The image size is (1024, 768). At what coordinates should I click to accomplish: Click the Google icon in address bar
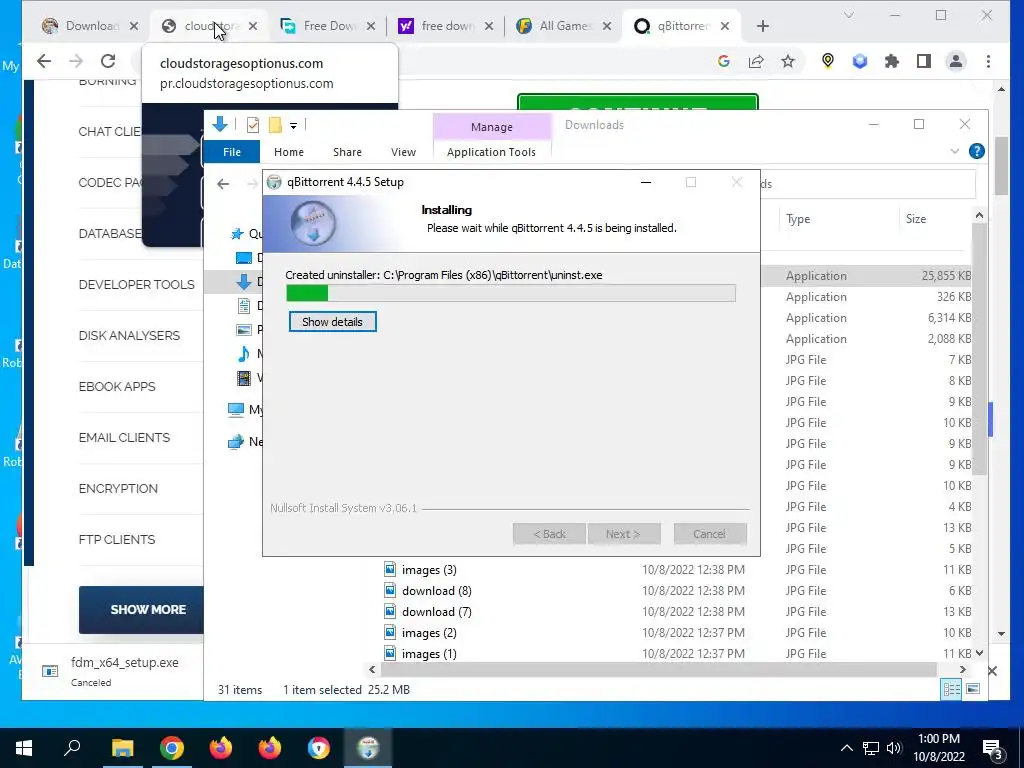[724, 61]
